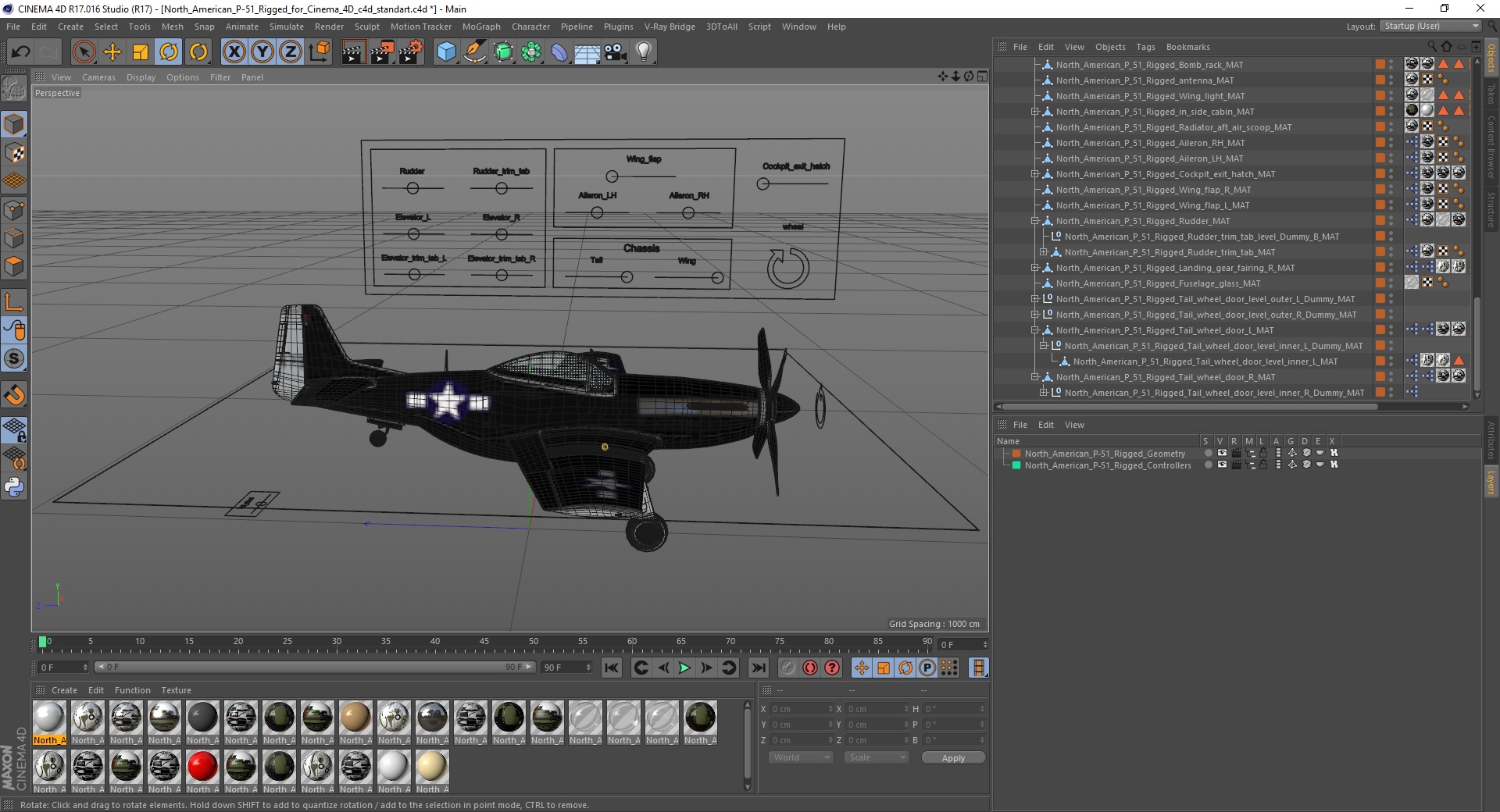Screen dimensions: 1500x812
Task: Collapse Tail_wheel_door_L_MAT tree
Action: (1034, 330)
